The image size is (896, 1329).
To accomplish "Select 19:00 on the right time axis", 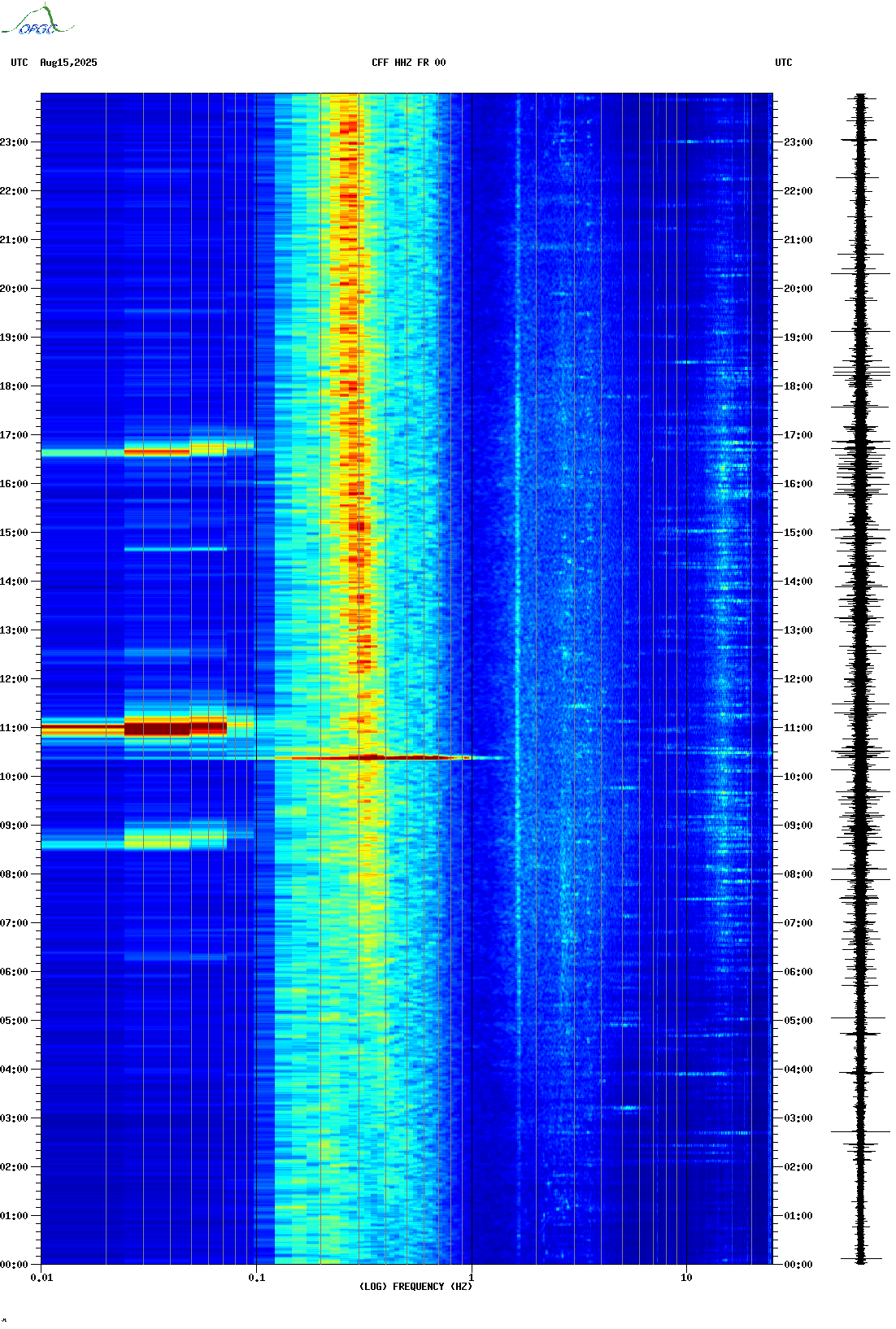I will (798, 338).
